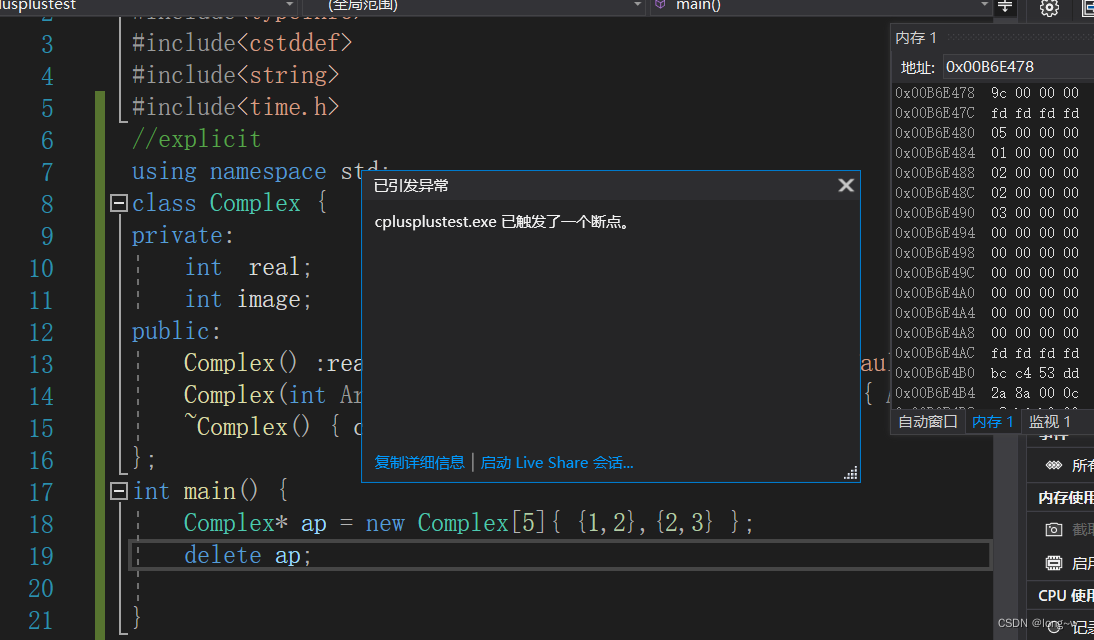Click the purple cube icon before main()
Viewport: 1094px width, 640px height.
click(660, 7)
